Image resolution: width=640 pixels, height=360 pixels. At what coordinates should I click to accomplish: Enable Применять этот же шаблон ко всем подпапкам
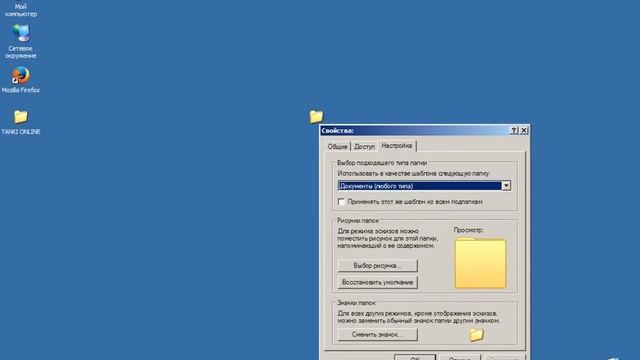(341, 202)
